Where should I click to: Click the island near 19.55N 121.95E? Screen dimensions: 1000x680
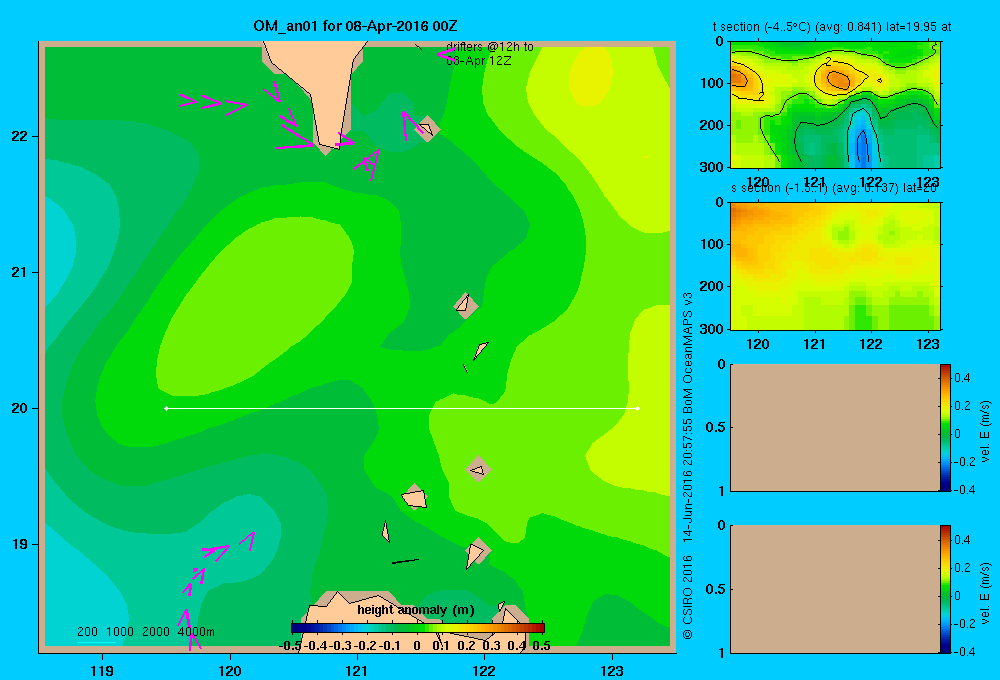pos(478,469)
